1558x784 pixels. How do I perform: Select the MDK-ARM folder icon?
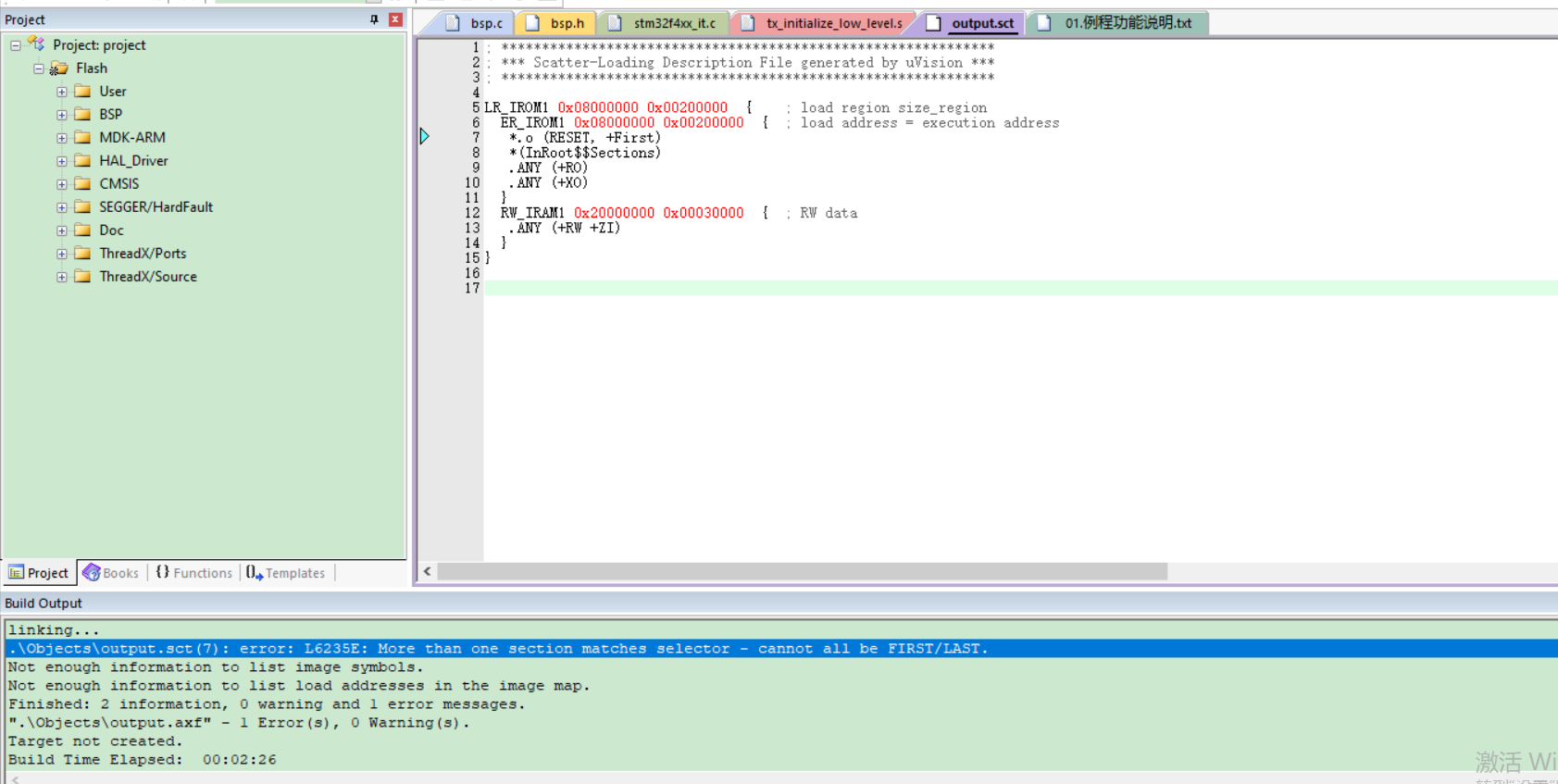[x=82, y=137]
